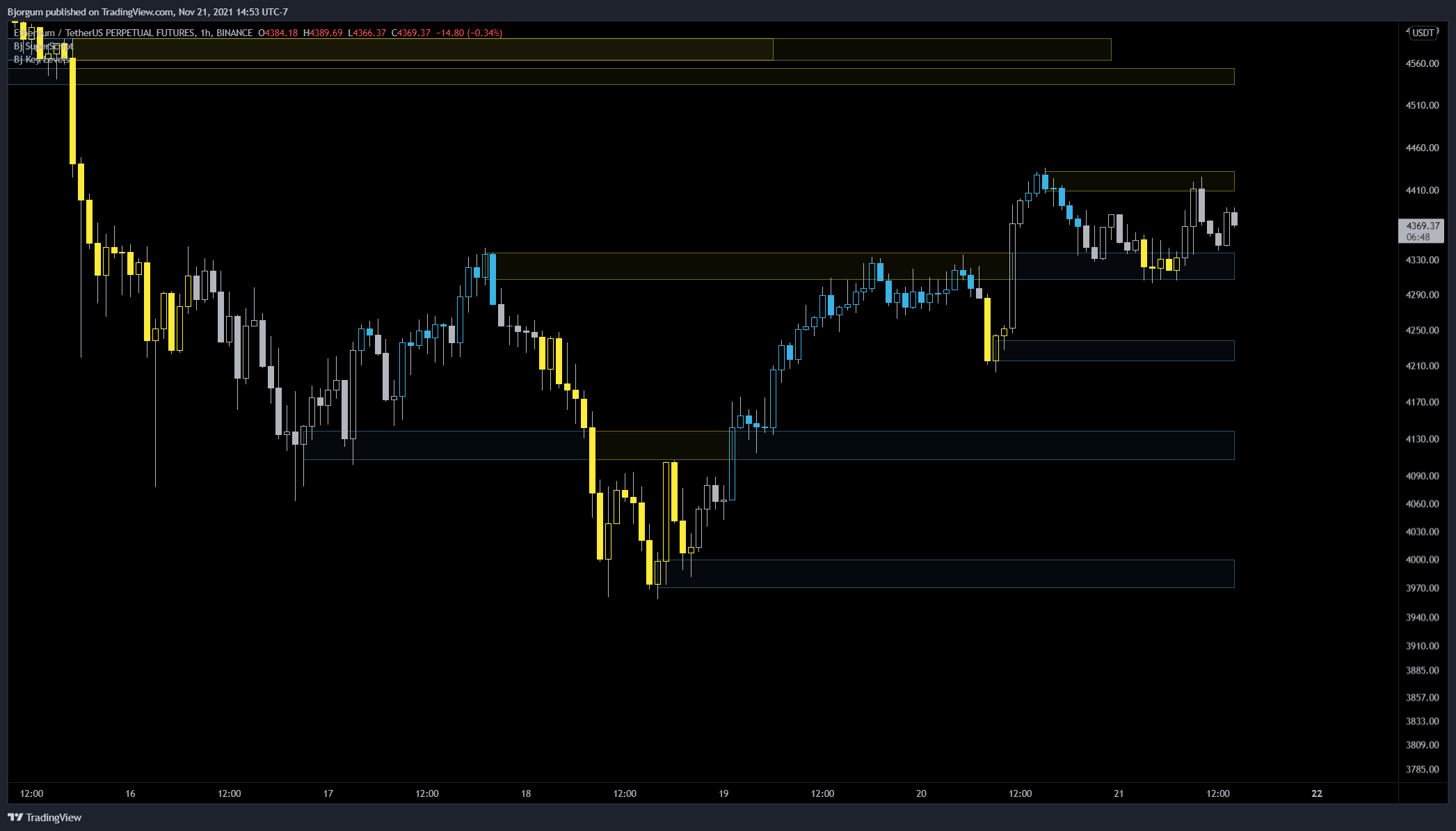Click the 3809.00 price axis label
This screenshot has width=1456, height=831.
(x=1422, y=745)
